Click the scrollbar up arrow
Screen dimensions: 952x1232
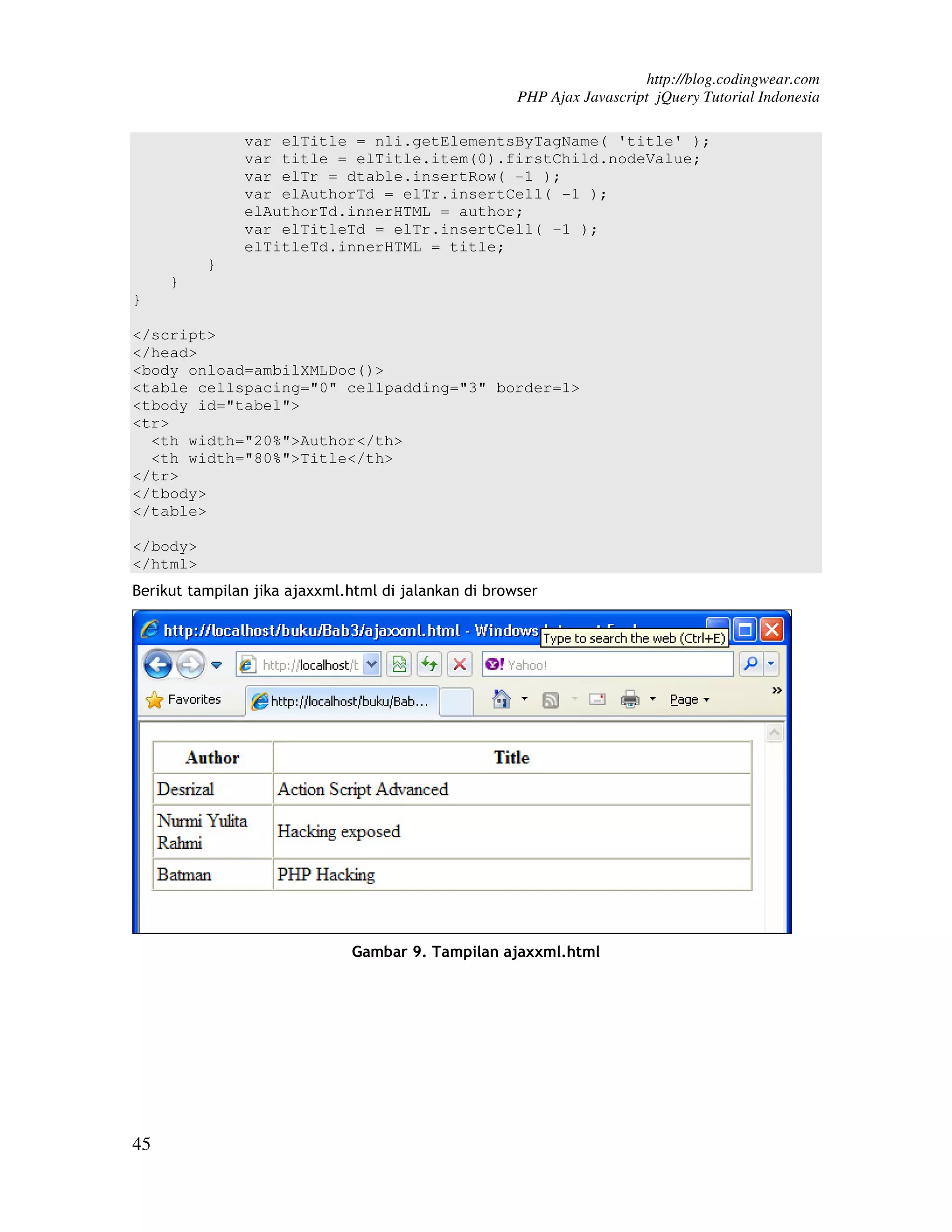[x=774, y=733]
